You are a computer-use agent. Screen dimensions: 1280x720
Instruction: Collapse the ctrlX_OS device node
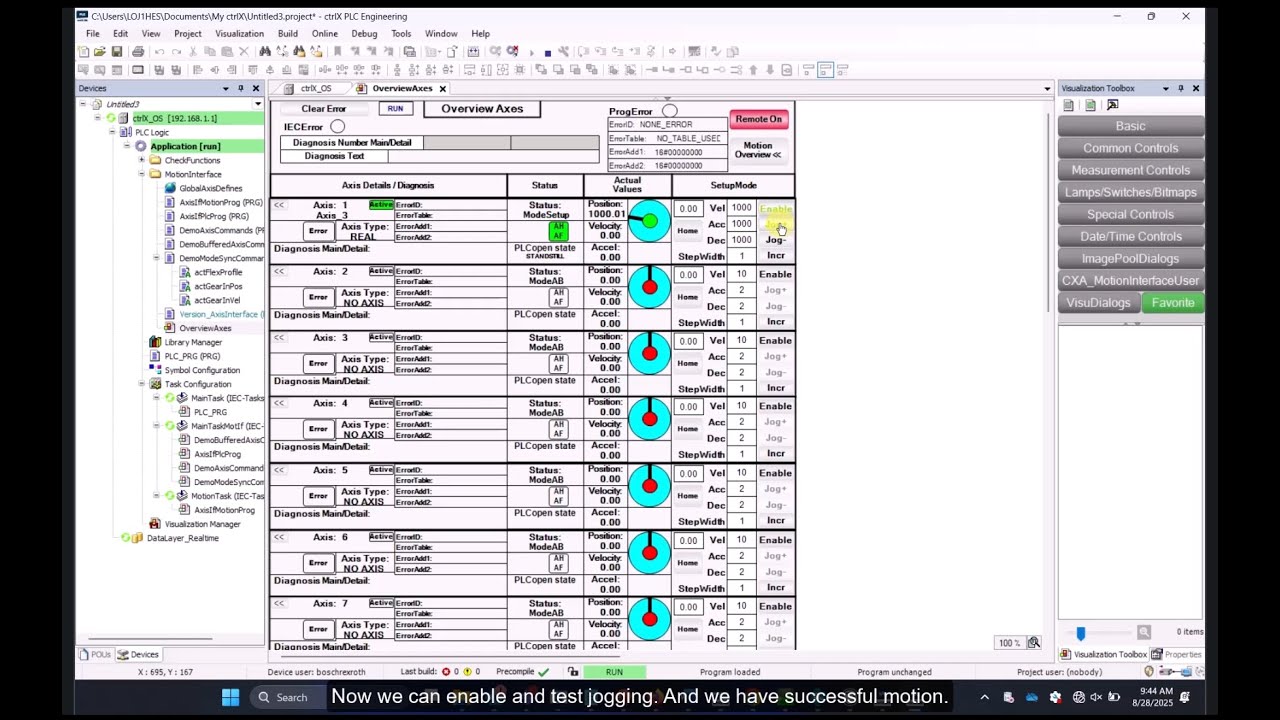tap(98, 118)
